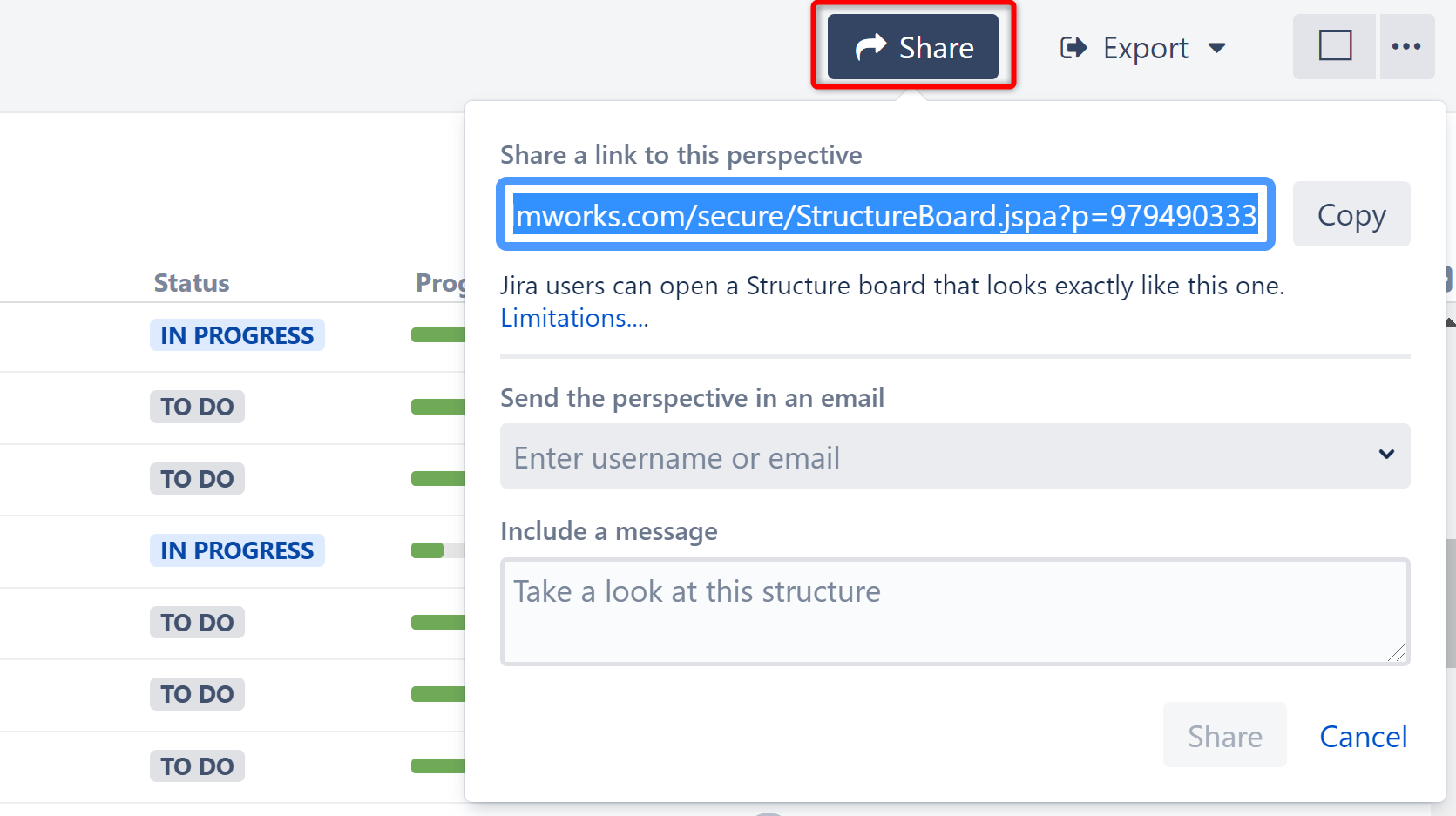This screenshot has width=1456, height=816.
Task: Toggle the square panel layout button
Action: click(1335, 46)
